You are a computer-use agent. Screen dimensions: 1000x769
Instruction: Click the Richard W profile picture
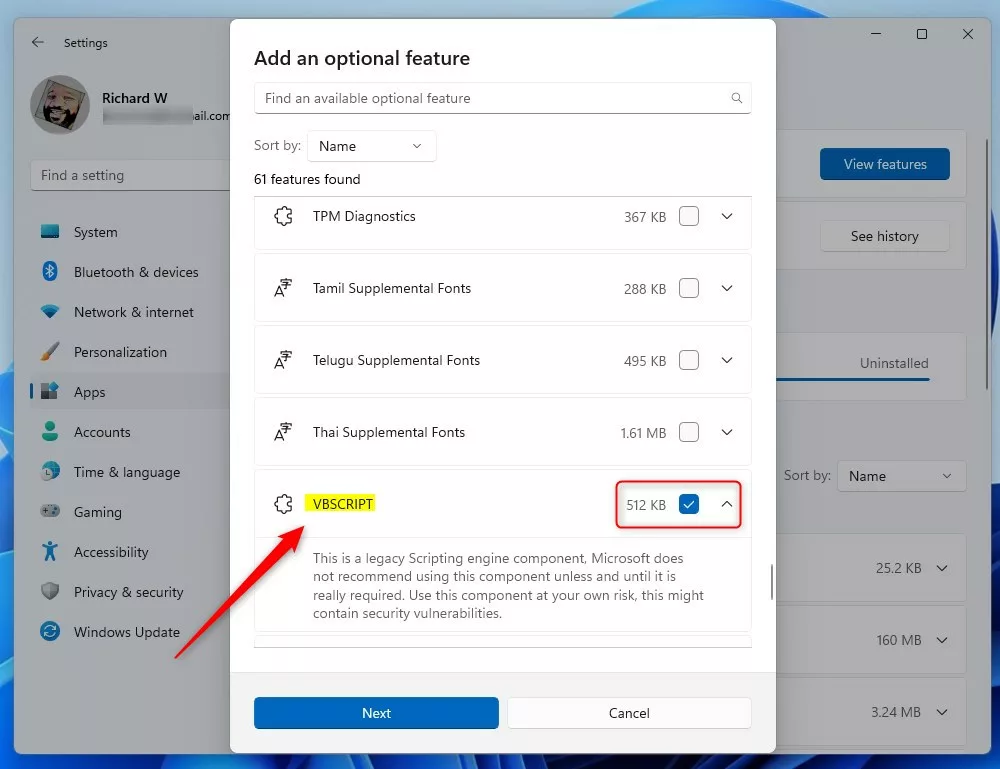coord(60,105)
